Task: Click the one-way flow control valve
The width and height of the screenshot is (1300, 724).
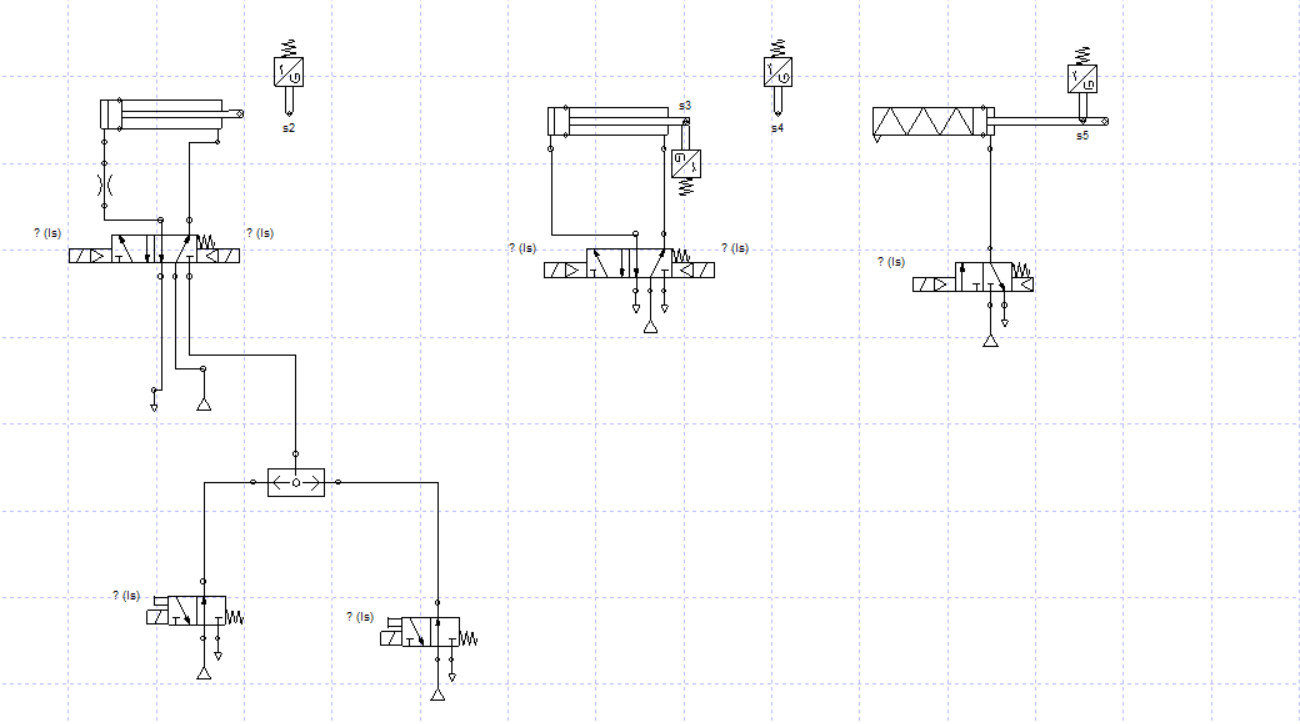Action: pyautogui.click(x=105, y=186)
